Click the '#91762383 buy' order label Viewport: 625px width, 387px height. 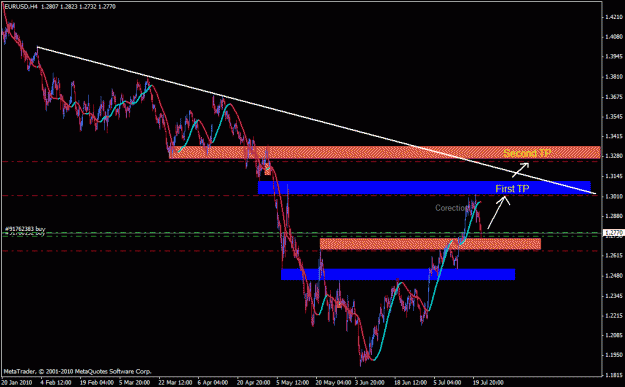[x=25, y=229]
